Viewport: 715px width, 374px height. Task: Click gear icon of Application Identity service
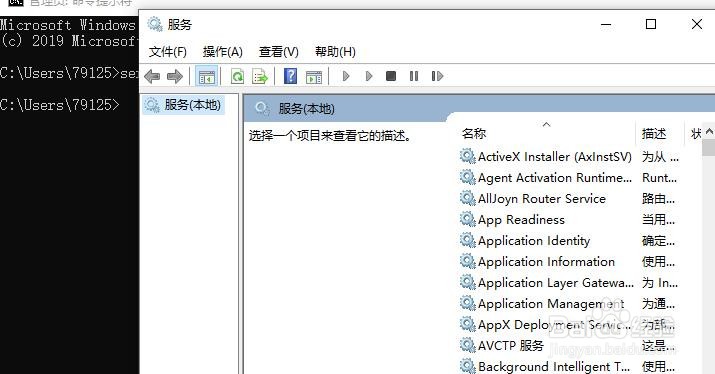[x=467, y=240]
